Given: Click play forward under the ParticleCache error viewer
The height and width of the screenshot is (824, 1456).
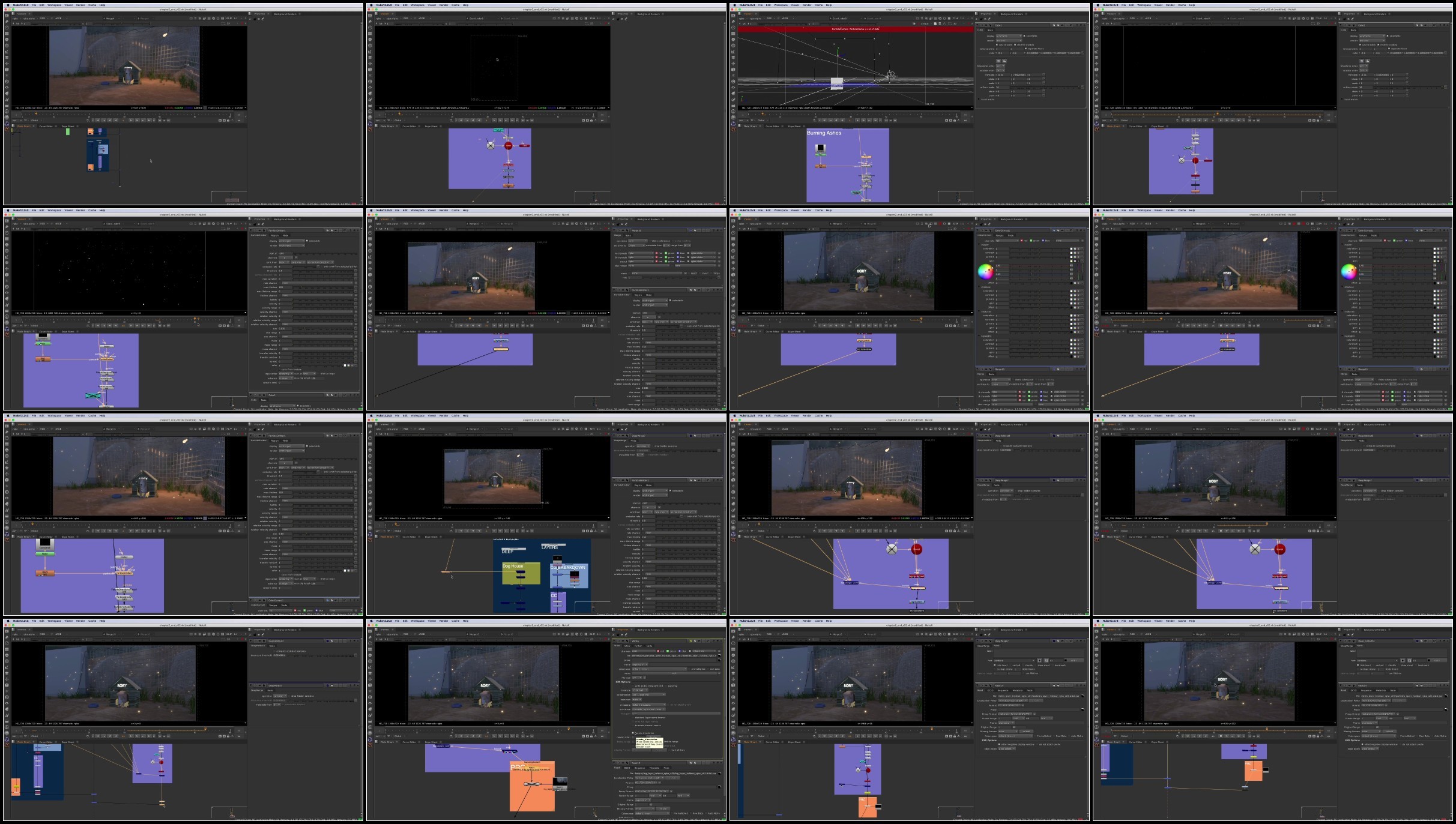Looking at the screenshot, I should [857, 120].
